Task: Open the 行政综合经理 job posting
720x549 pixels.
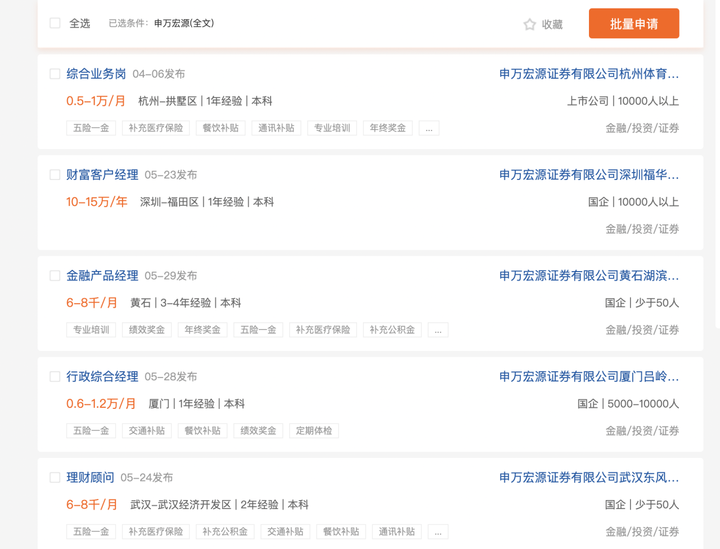Action: click(102, 377)
